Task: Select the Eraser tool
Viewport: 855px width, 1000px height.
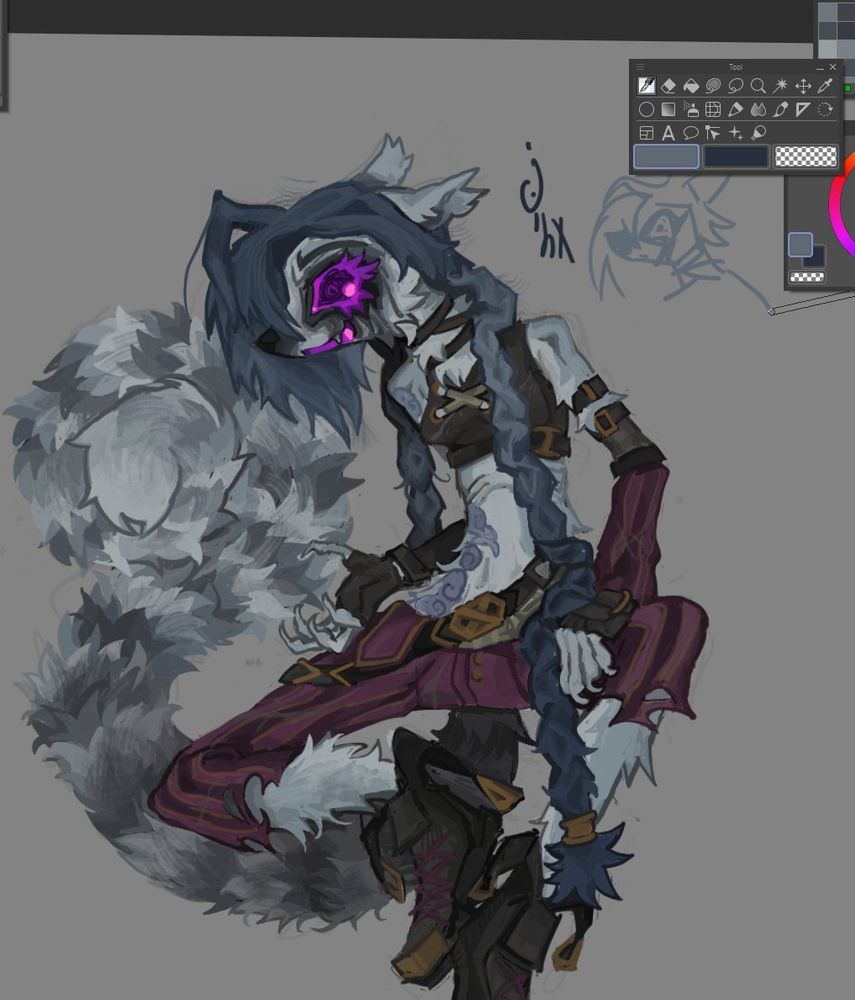Action: click(668, 85)
